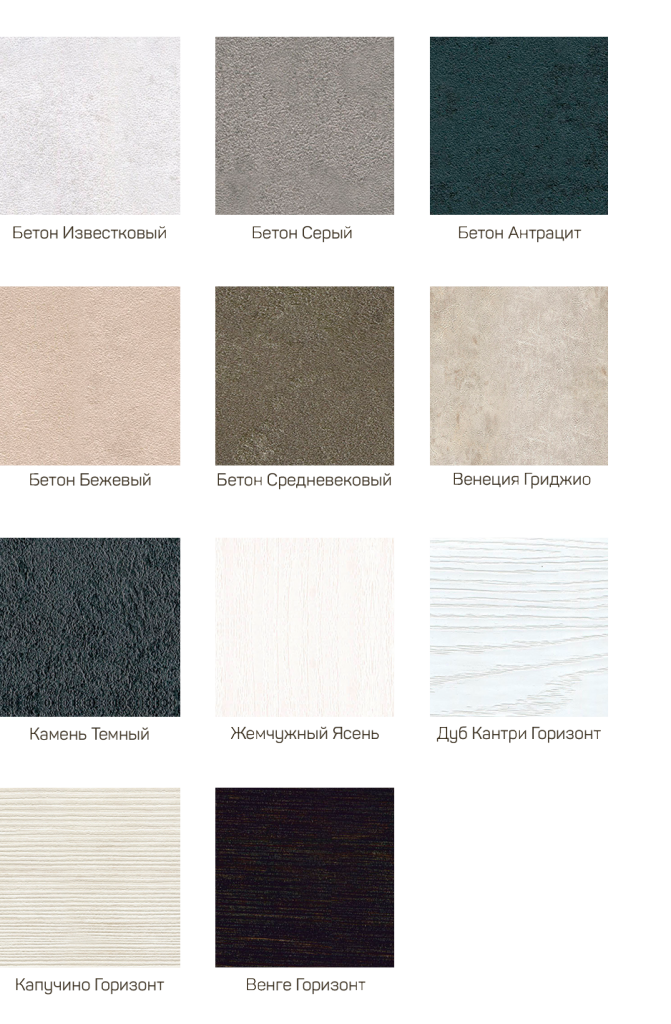The width and height of the screenshot is (671, 1024).
Task: Click the "Дуб Кантри Горизонт" label
Action: coord(518,735)
